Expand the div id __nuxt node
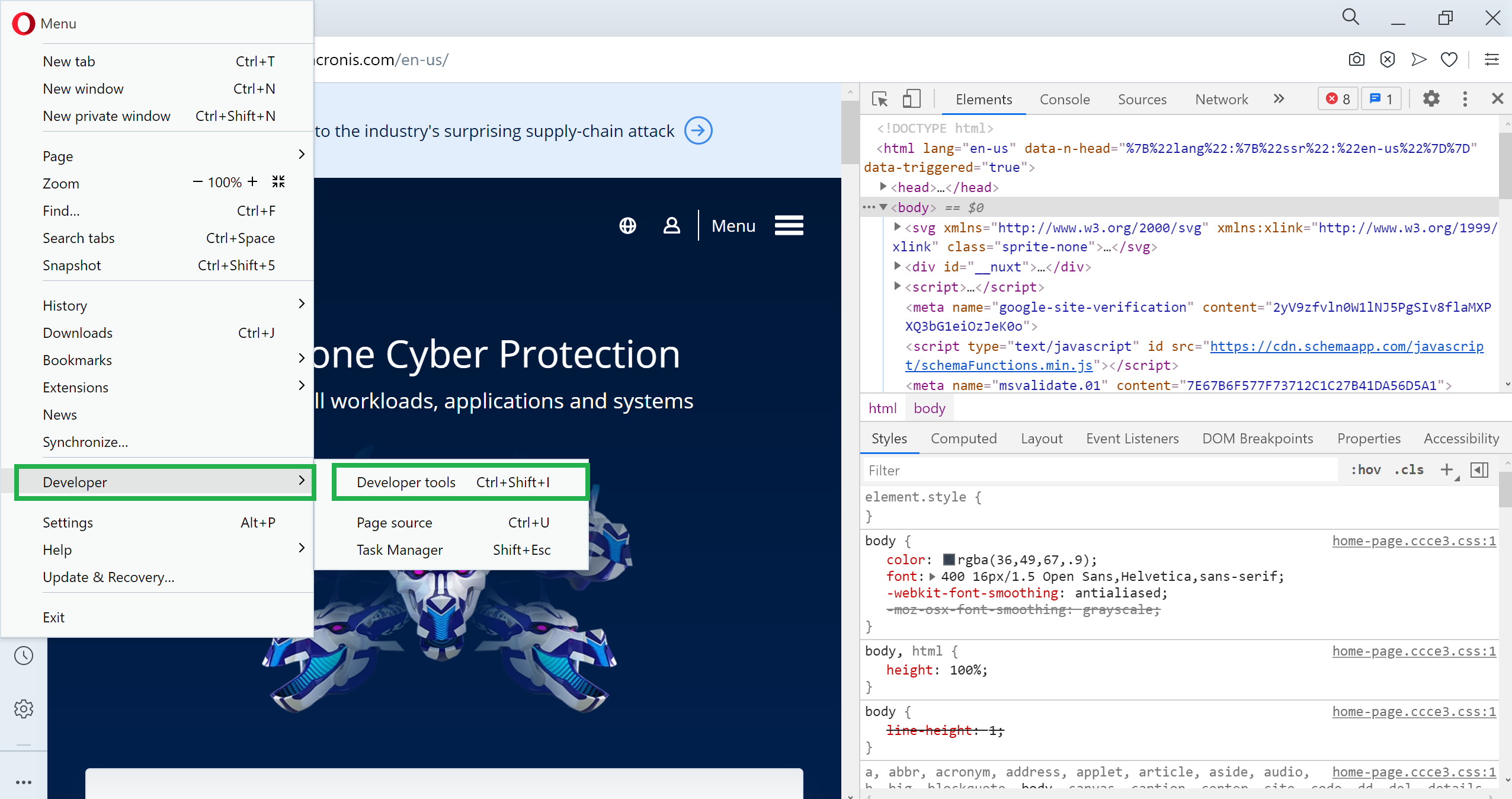 (898, 266)
